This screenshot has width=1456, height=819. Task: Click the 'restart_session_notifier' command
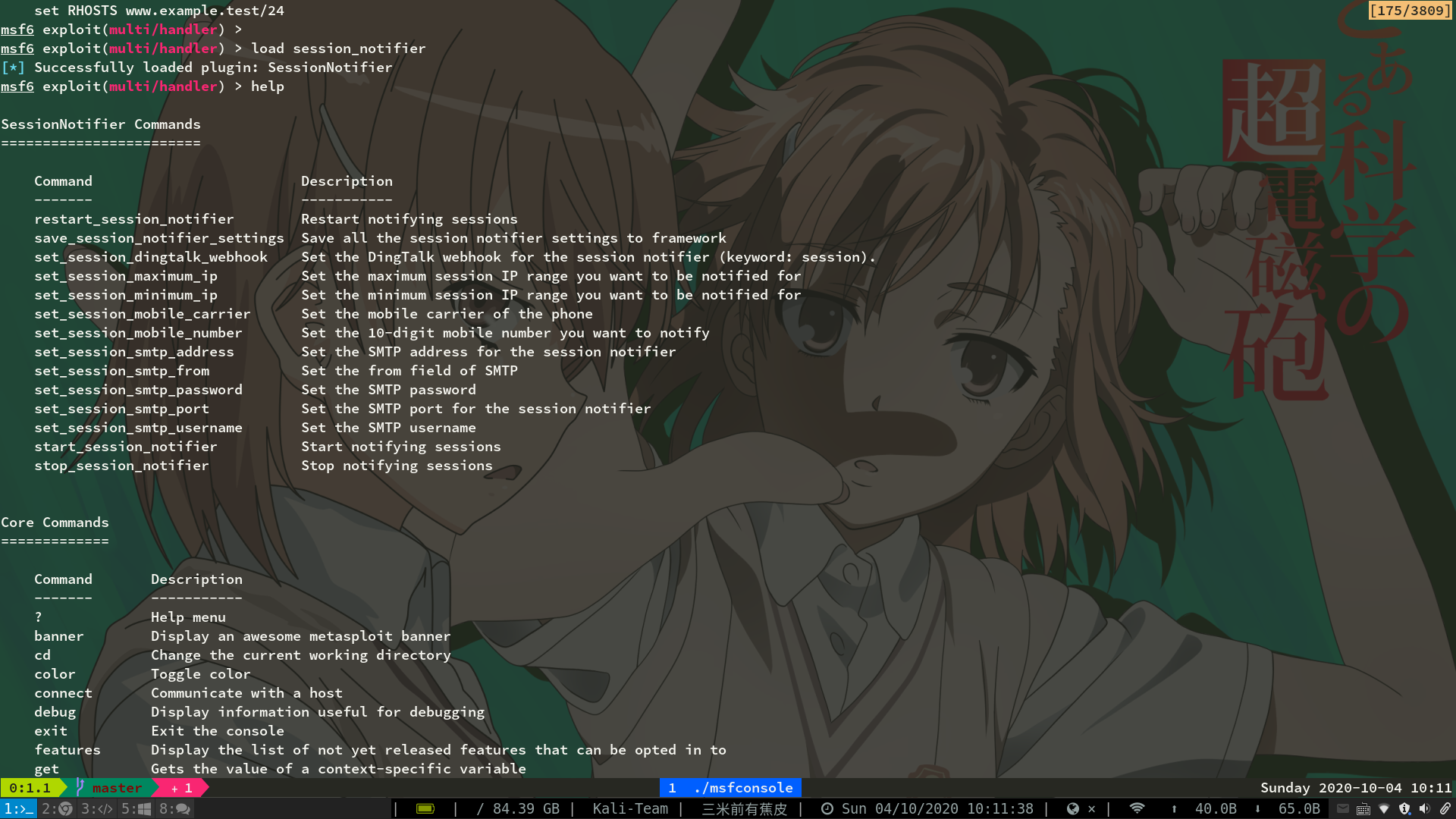coord(134,219)
